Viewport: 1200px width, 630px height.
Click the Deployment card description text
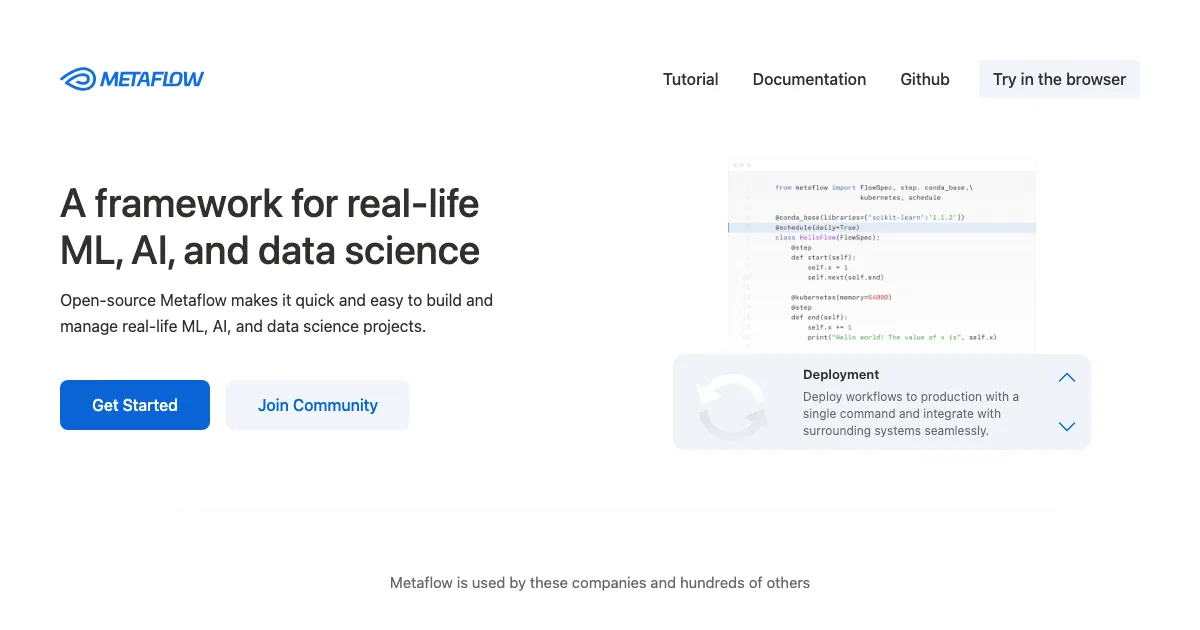(910, 414)
